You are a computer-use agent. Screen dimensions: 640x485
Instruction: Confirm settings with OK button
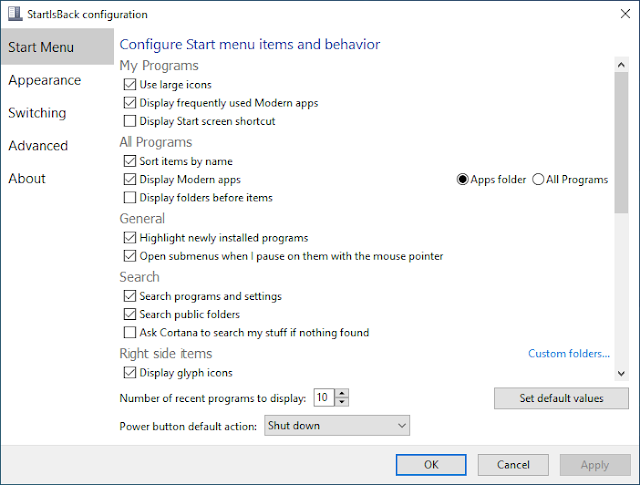(431, 465)
